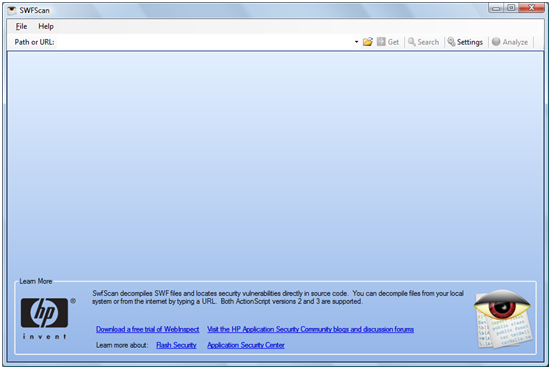The image size is (551, 369).
Task: Close the SWFScan window
Action: click(x=531, y=8)
